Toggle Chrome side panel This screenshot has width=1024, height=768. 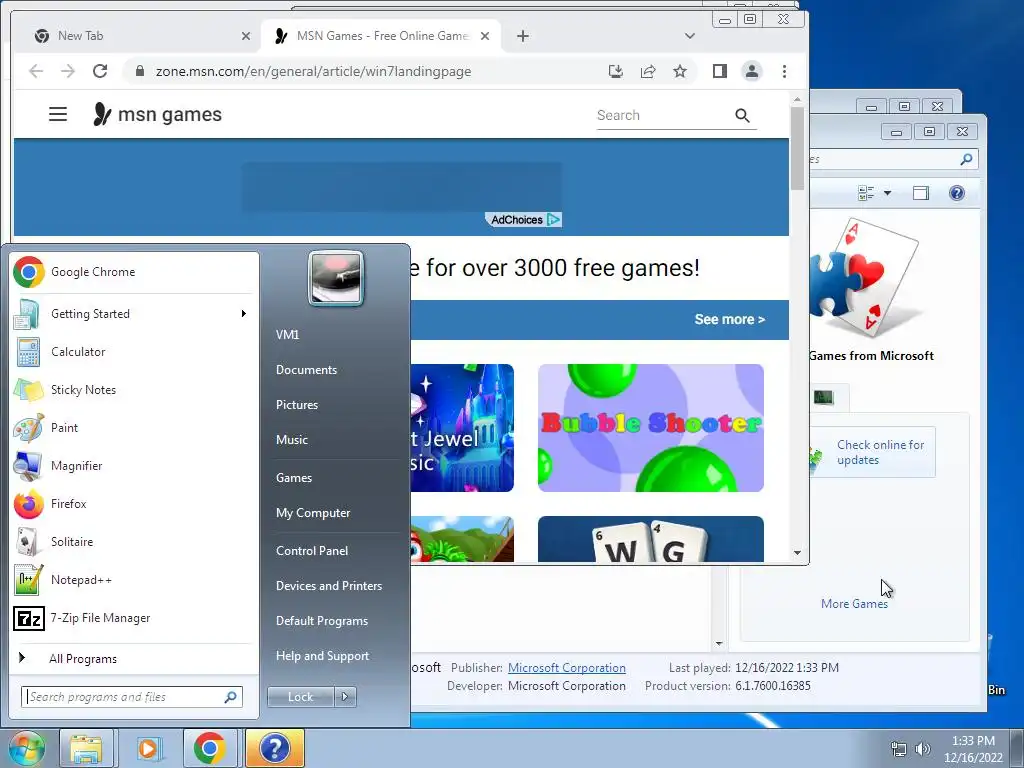point(720,71)
